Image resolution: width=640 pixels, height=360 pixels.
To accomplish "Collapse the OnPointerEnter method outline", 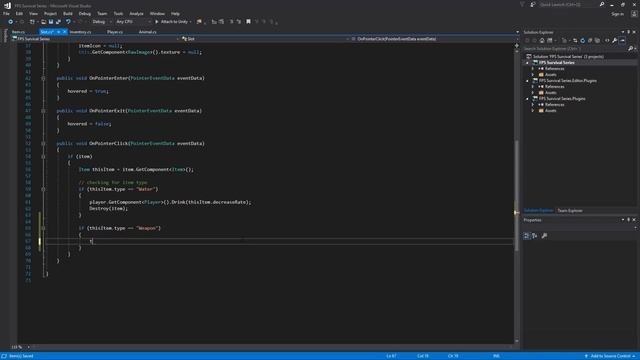I will click(x=43, y=78).
